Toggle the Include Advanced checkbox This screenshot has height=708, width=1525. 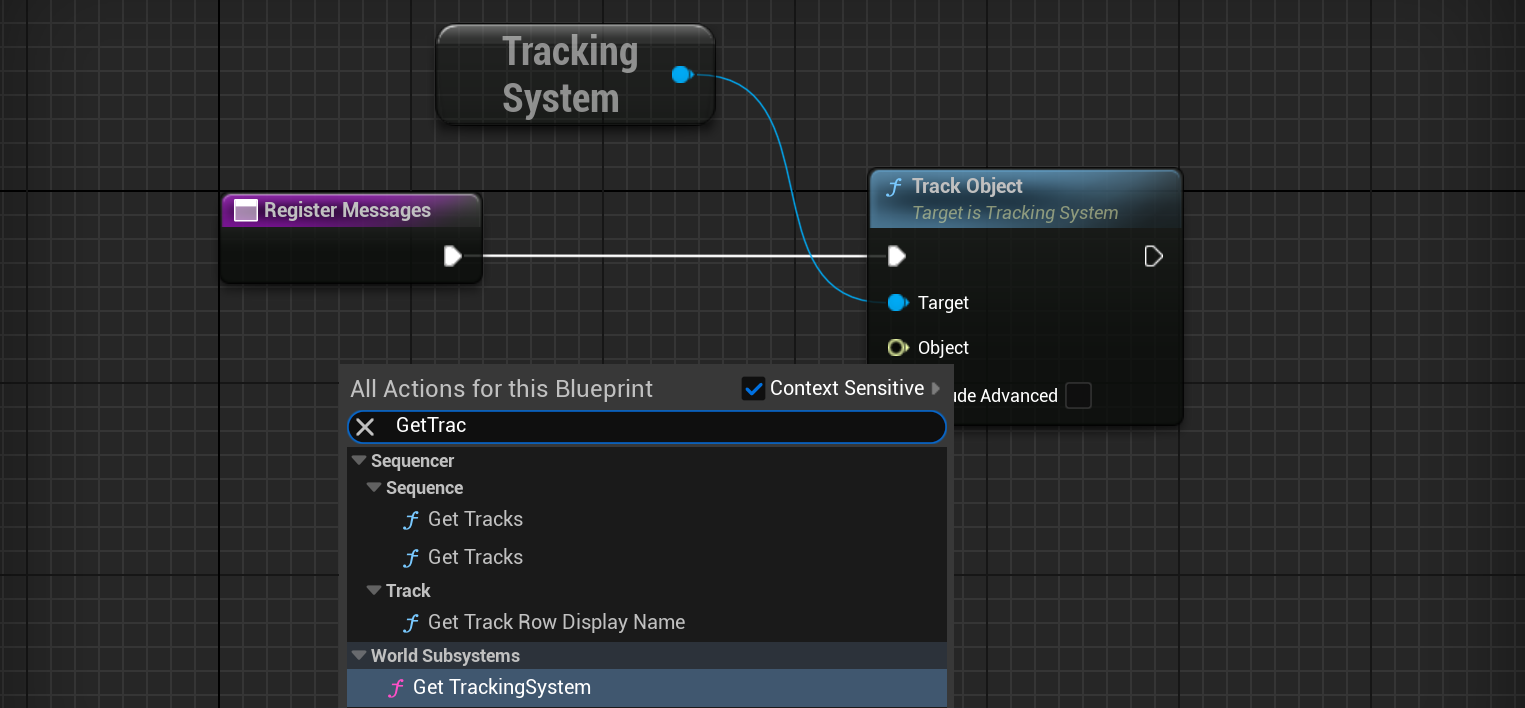1078,396
